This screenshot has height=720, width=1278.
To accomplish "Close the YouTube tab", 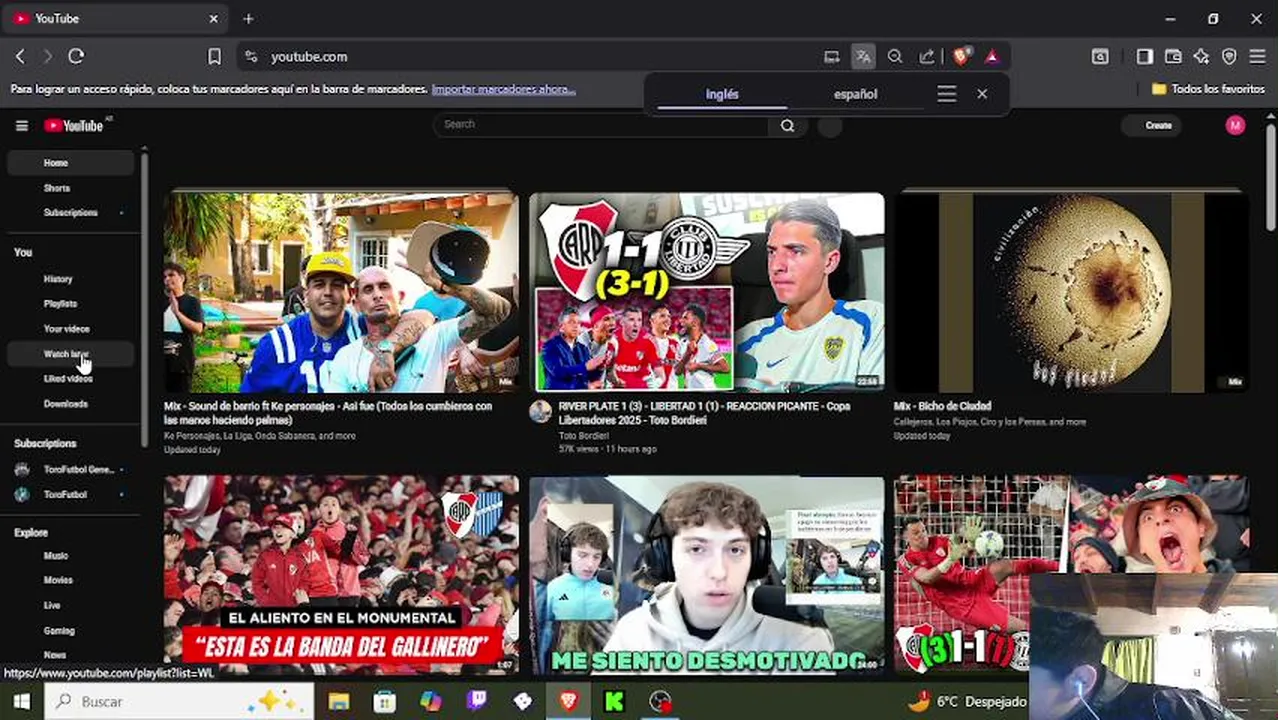I will (x=213, y=18).
